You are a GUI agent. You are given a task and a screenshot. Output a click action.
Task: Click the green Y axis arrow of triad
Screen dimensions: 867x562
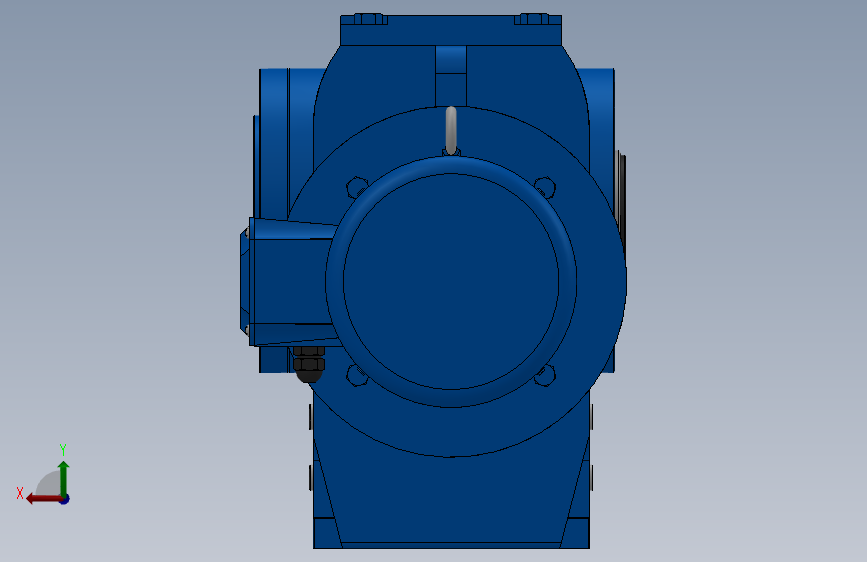pyautogui.click(x=64, y=478)
